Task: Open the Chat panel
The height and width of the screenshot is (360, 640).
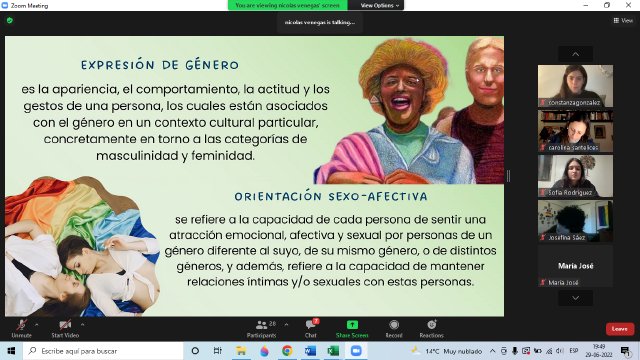Action: 311,329
